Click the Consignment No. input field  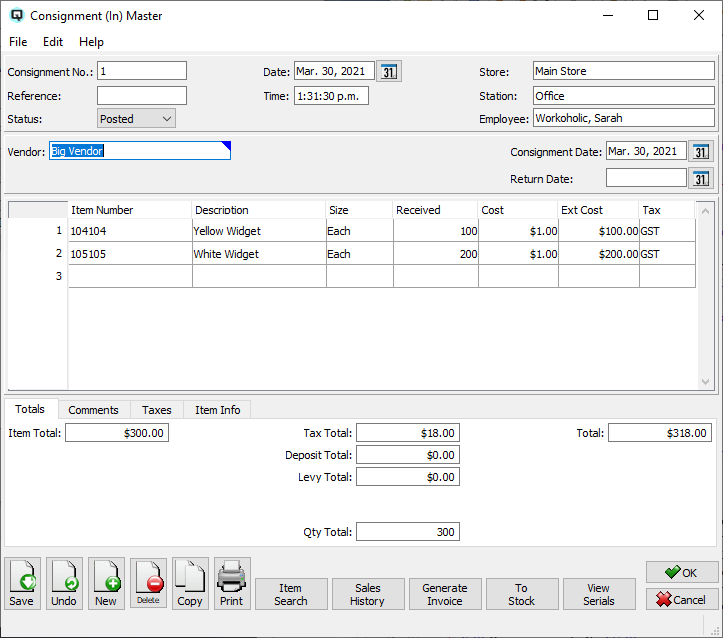coord(142,71)
